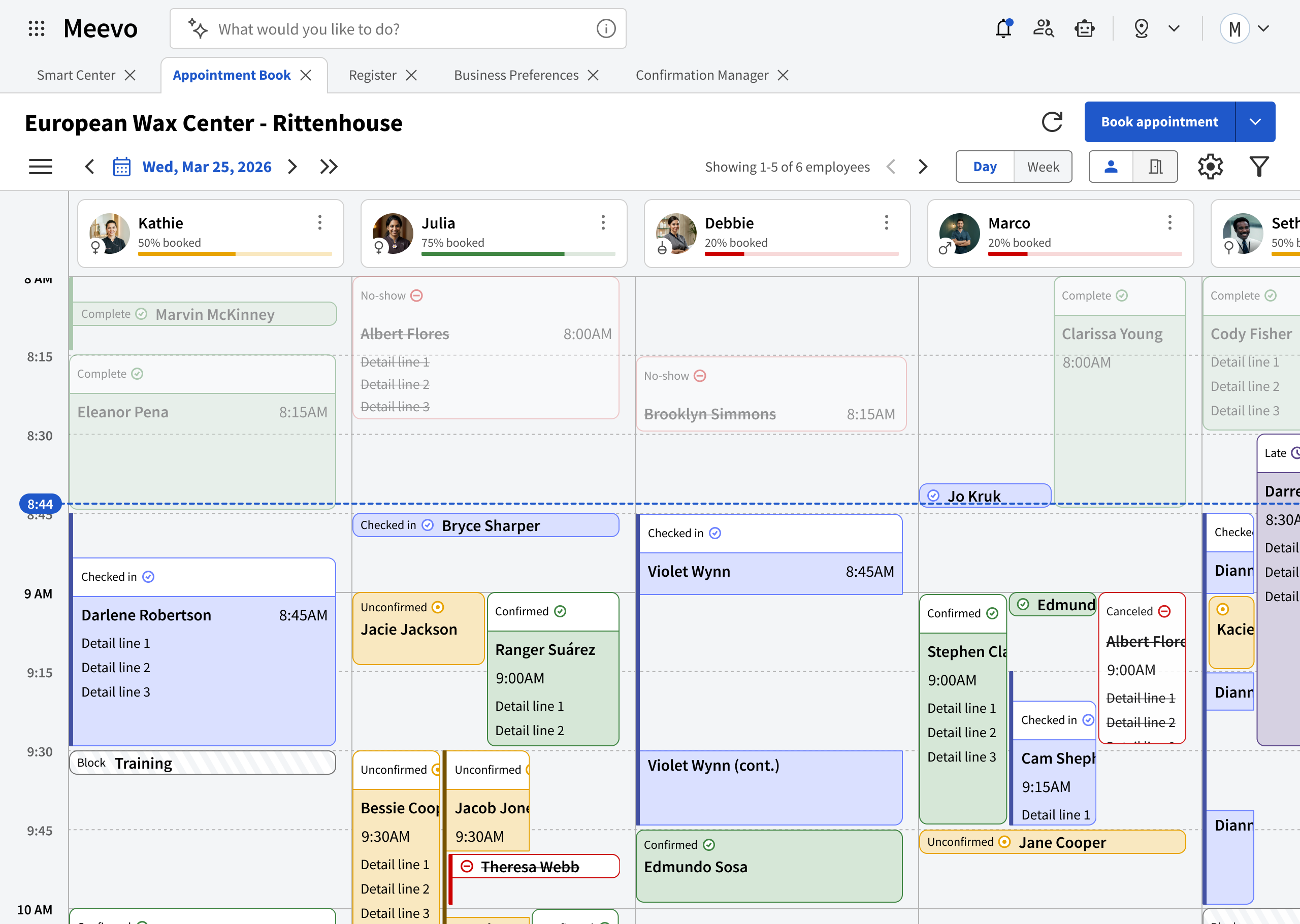The width and height of the screenshot is (1300, 924).
Task: Switch to the Smart Center tab
Action: click(x=76, y=75)
